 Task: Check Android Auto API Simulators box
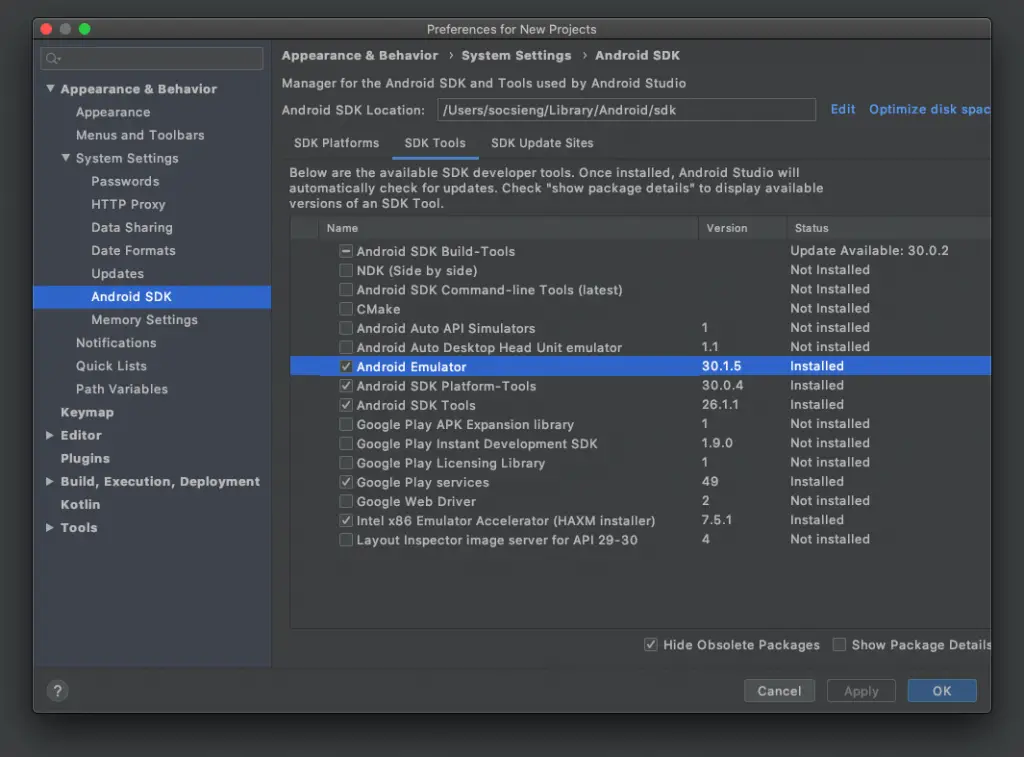tap(345, 328)
